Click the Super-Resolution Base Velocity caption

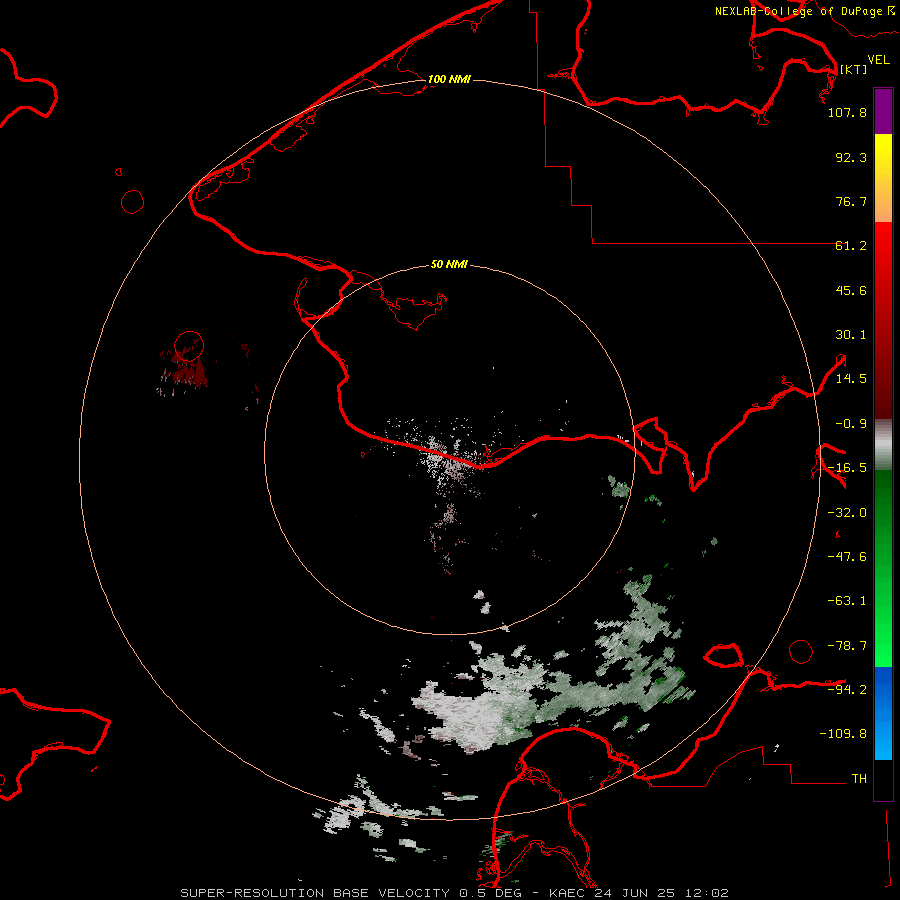click(x=455, y=893)
